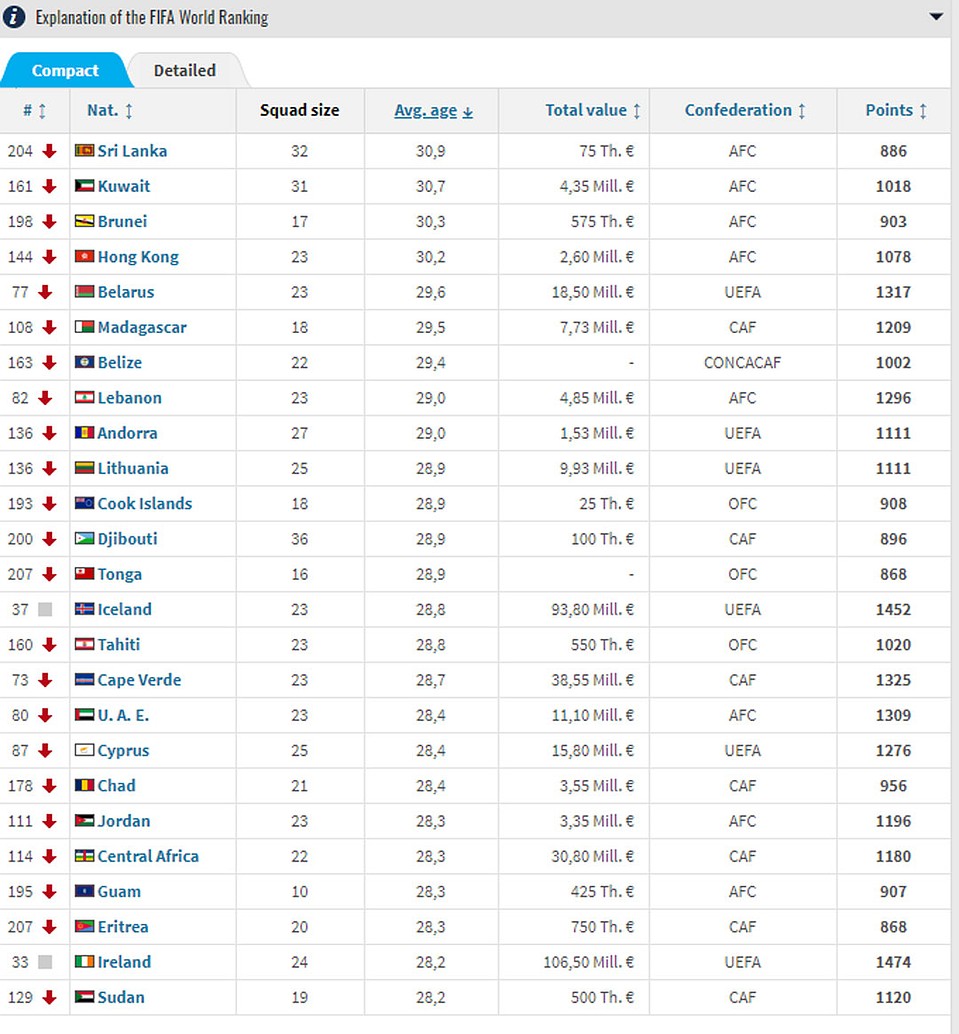Click the Djibouti flag icon

84,539
